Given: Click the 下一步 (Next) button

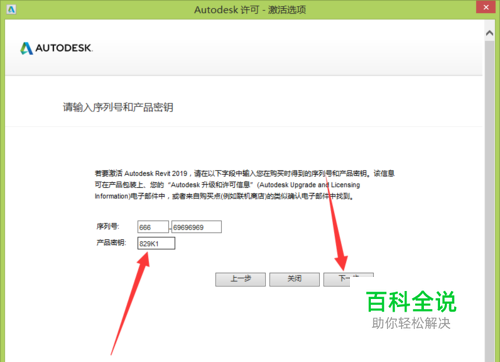Looking at the screenshot, I should click(348, 279).
